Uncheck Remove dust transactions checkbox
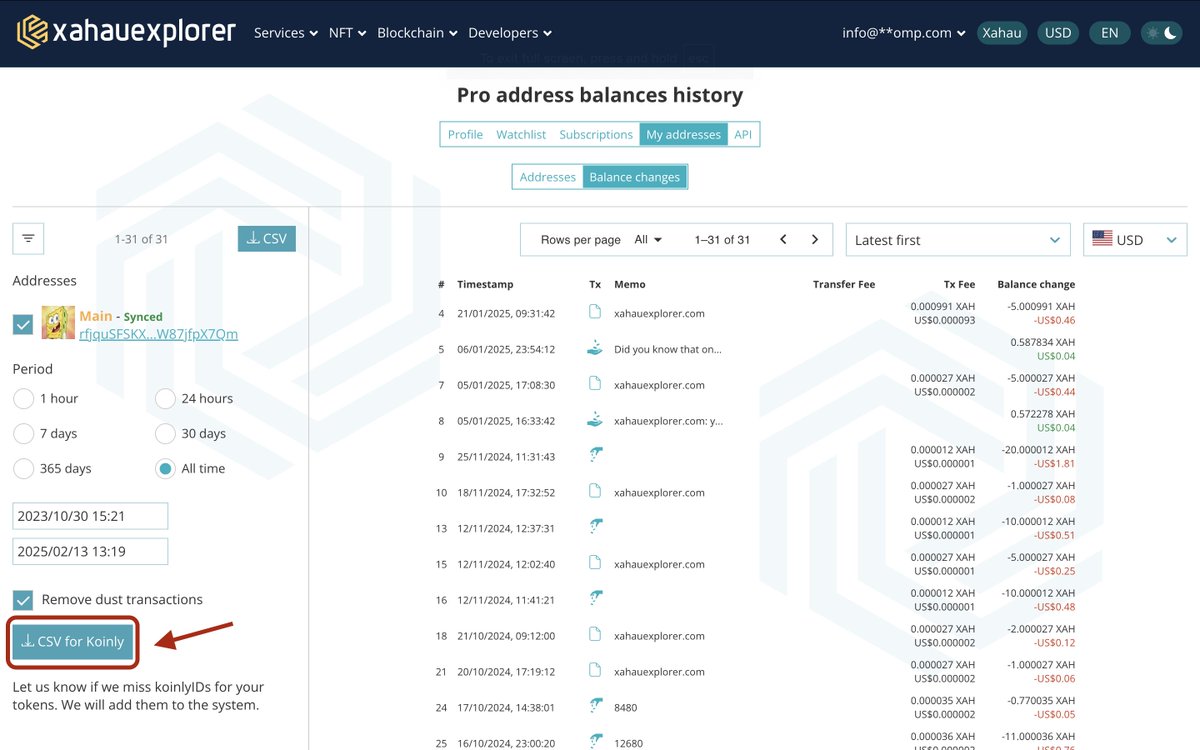The image size is (1200, 750). pos(23,599)
